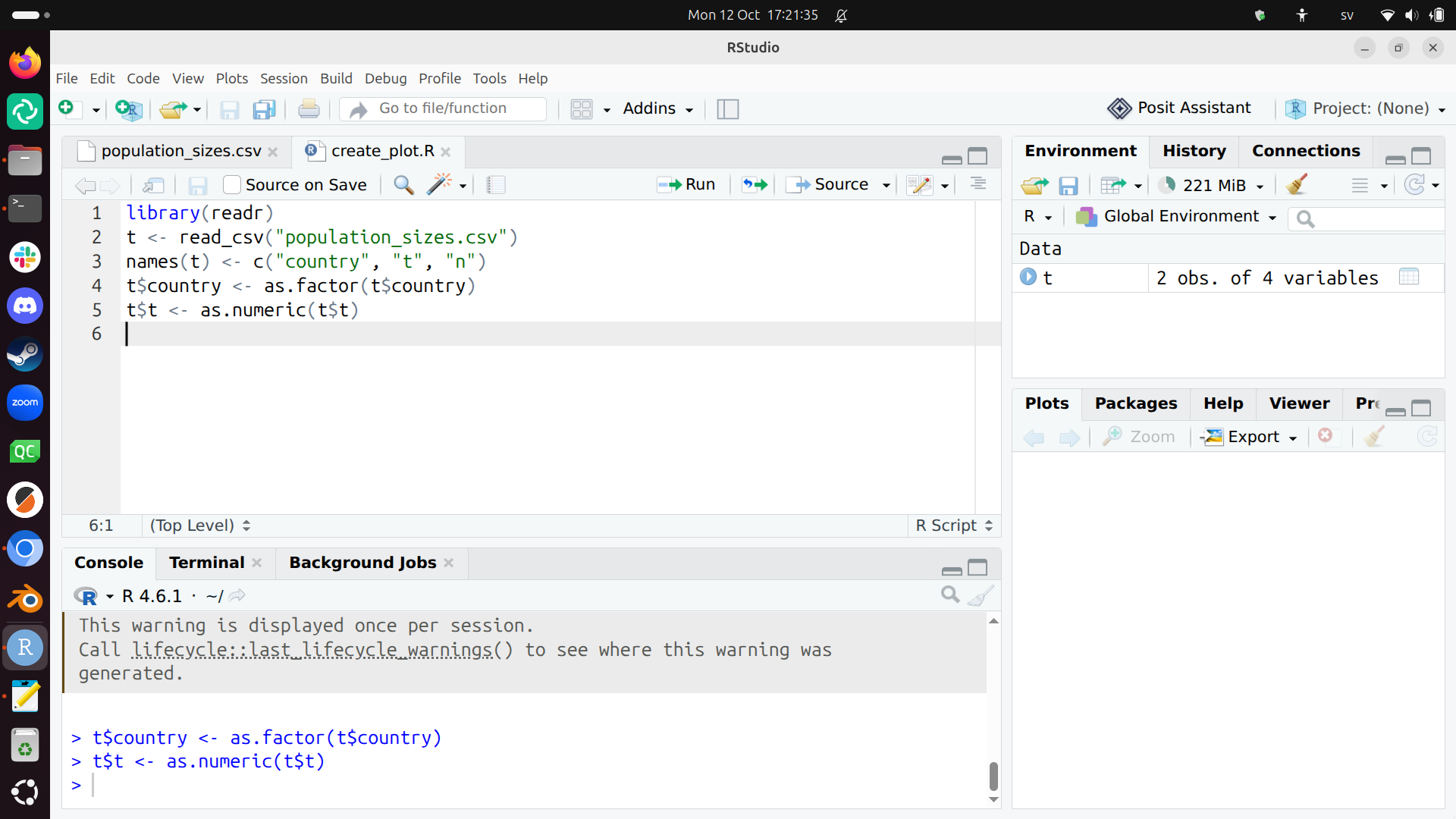The height and width of the screenshot is (819, 1456).
Task: Click the Find/Replace magnifier icon
Action: point(403,185)
